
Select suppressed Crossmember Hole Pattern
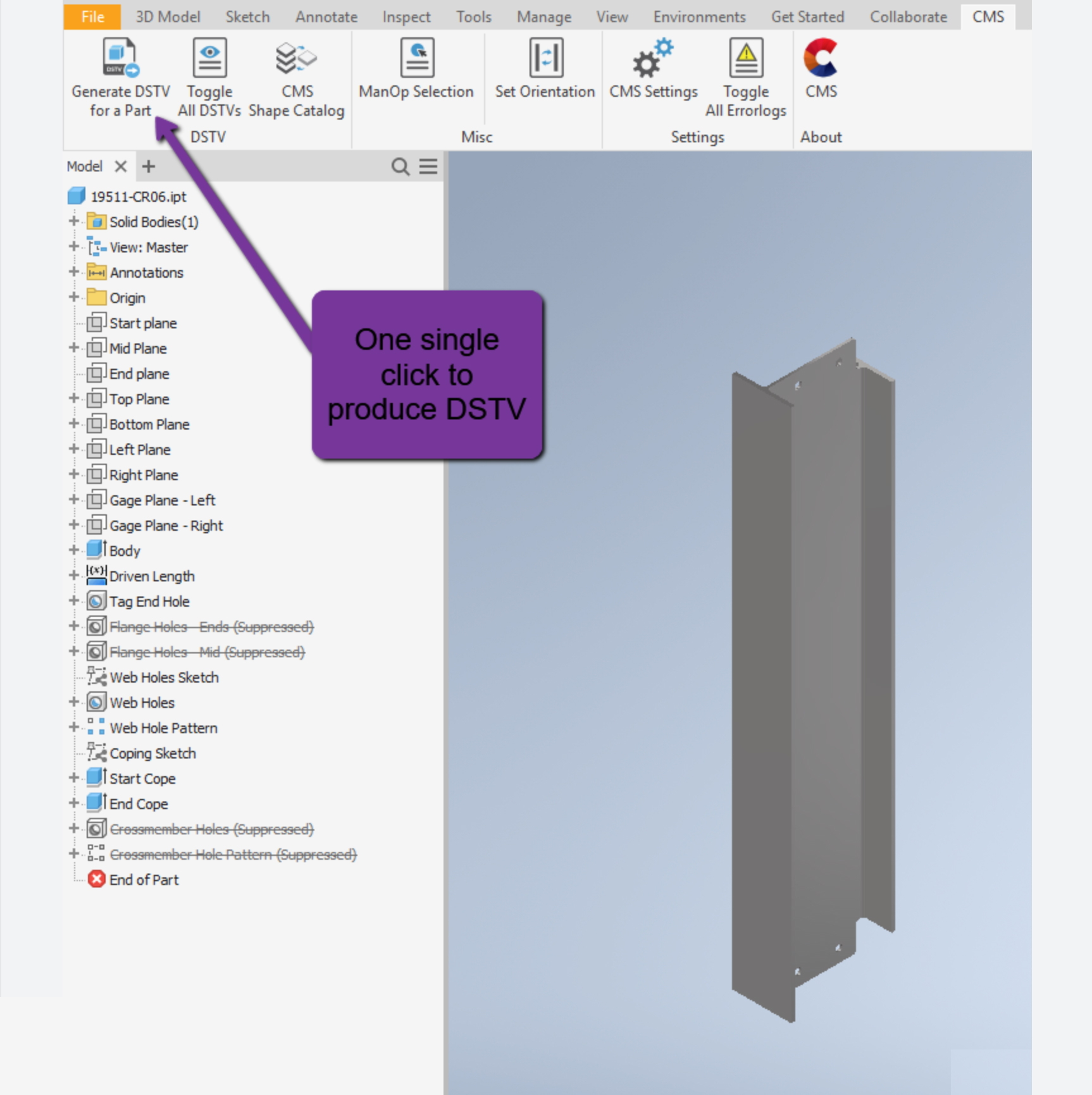coord(233,855)
